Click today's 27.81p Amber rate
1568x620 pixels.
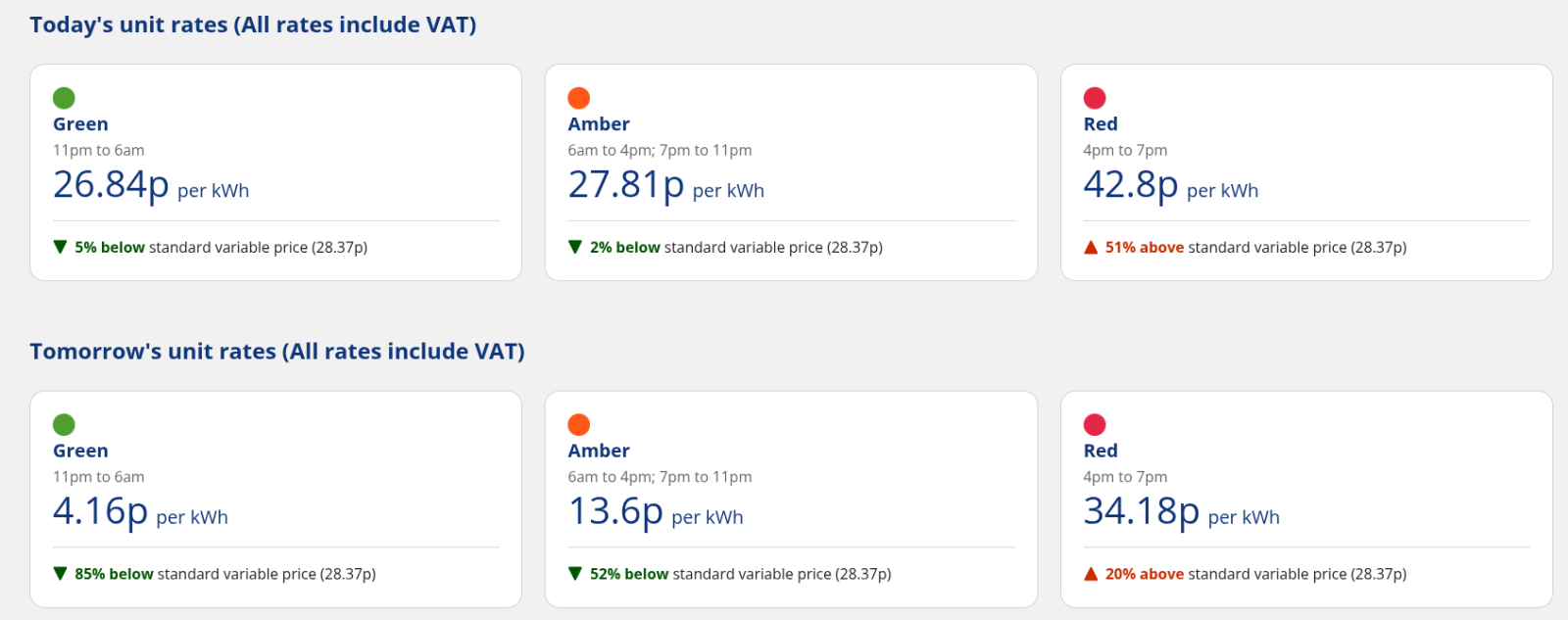point(626,184)
